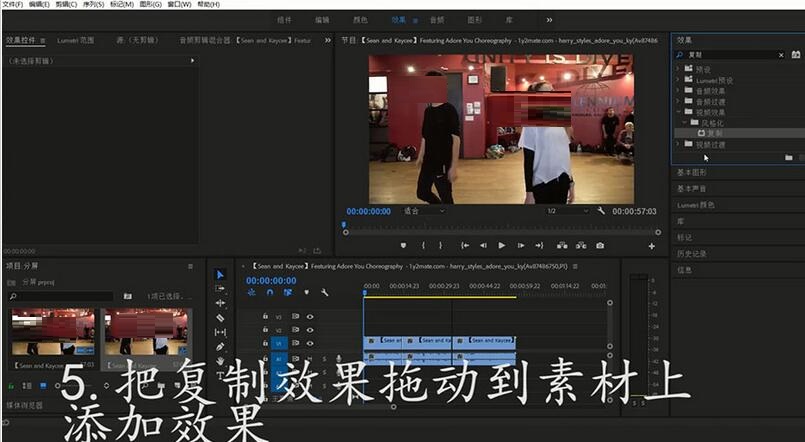Click the Export Frame camera icon

[x=599, y=245]
